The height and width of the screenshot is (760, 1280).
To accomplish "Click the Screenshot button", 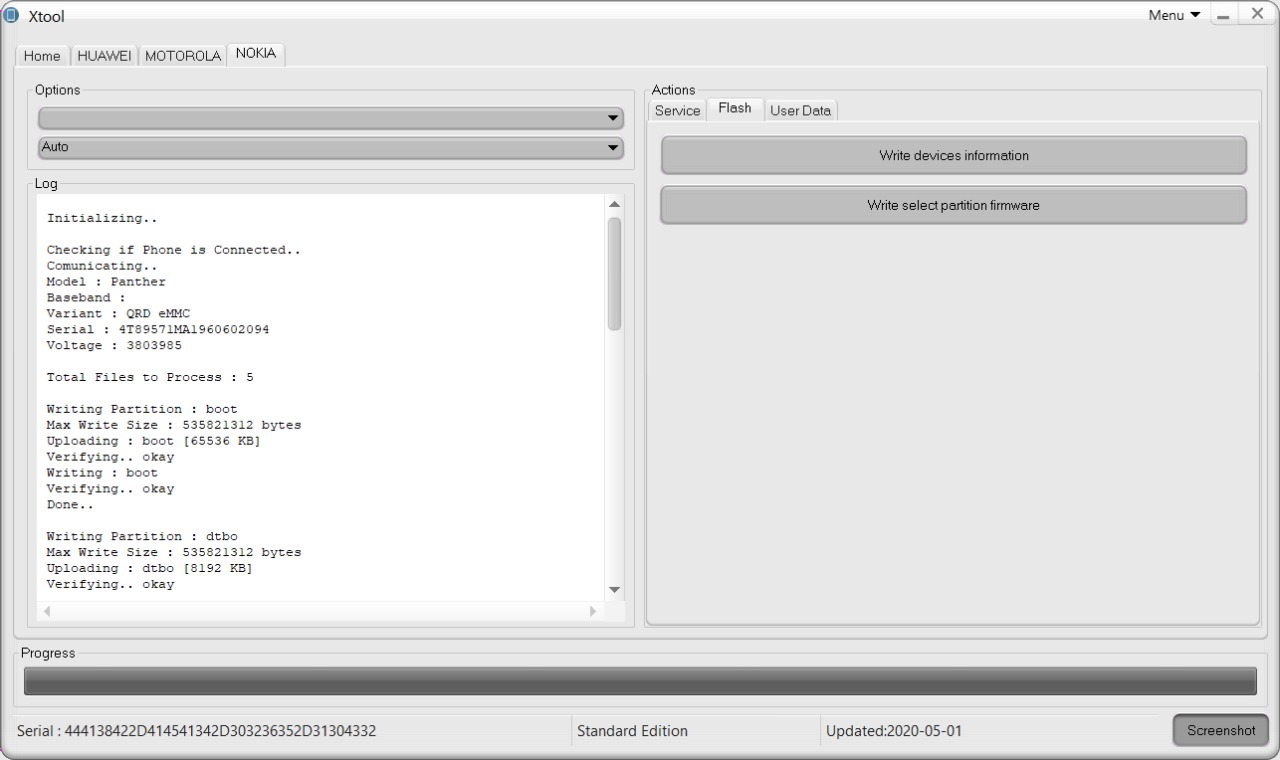I will click(1221, 731).
